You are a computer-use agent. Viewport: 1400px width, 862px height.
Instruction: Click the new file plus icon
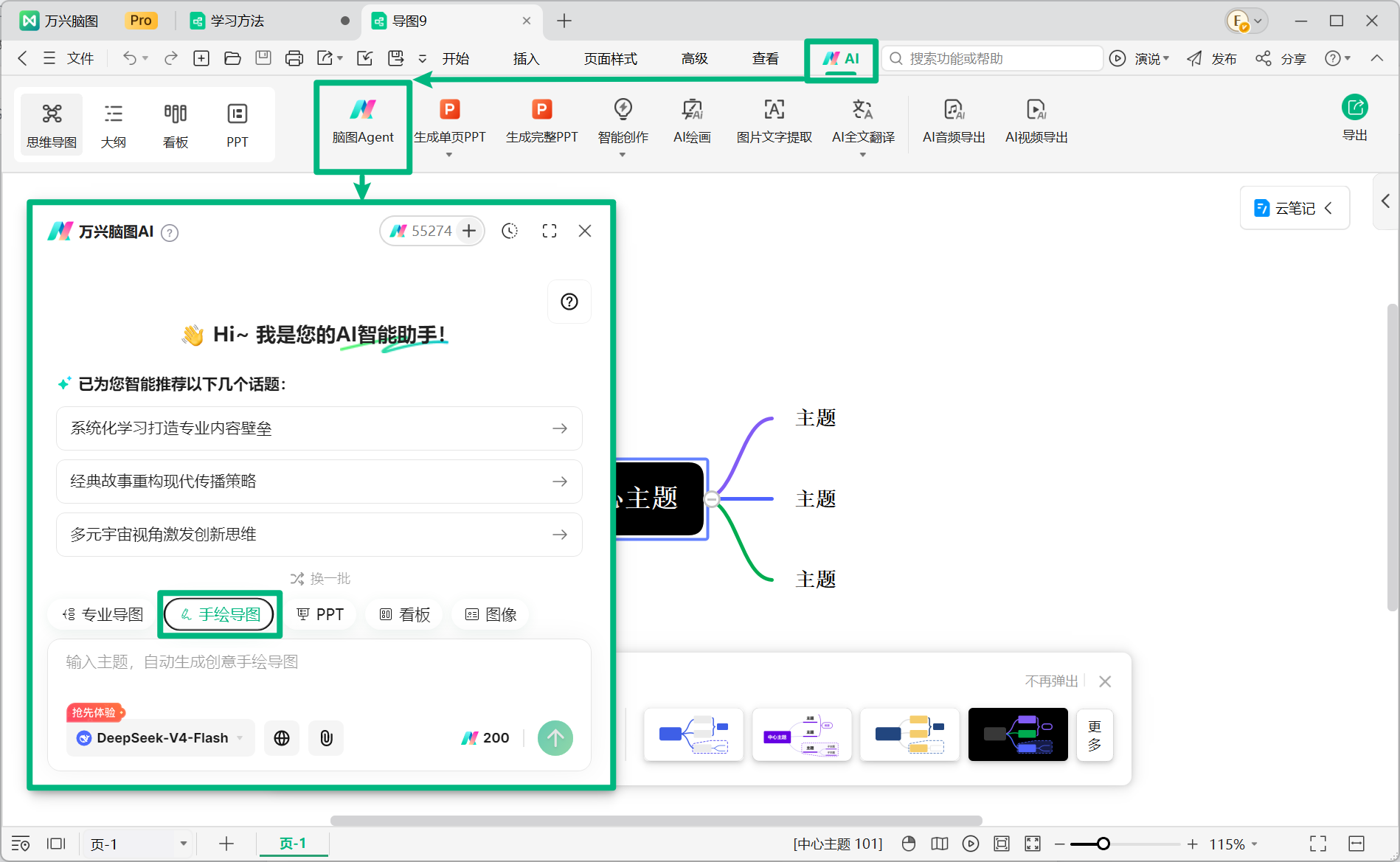pyautogui.click(x=201, y=58)
